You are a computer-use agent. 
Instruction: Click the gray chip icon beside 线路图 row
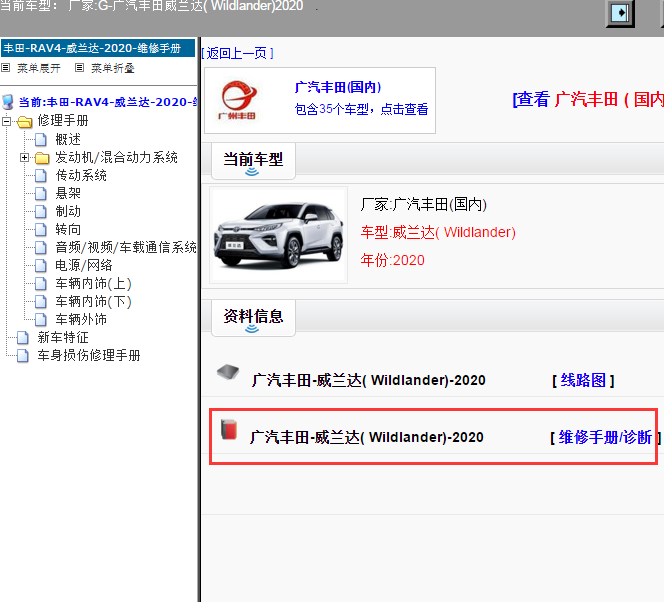(x=228, y=372)
